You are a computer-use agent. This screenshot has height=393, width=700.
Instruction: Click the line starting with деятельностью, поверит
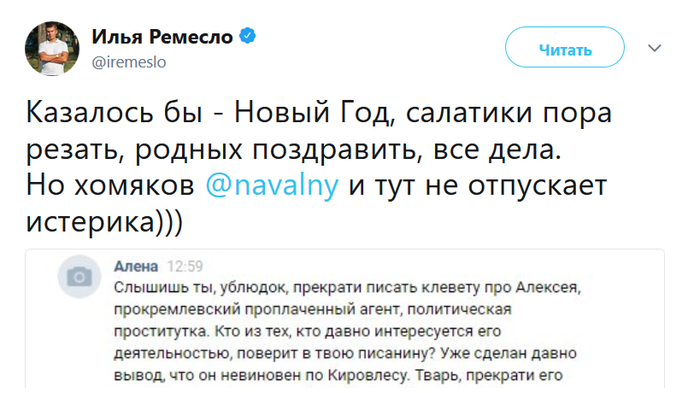pos(345,353)
